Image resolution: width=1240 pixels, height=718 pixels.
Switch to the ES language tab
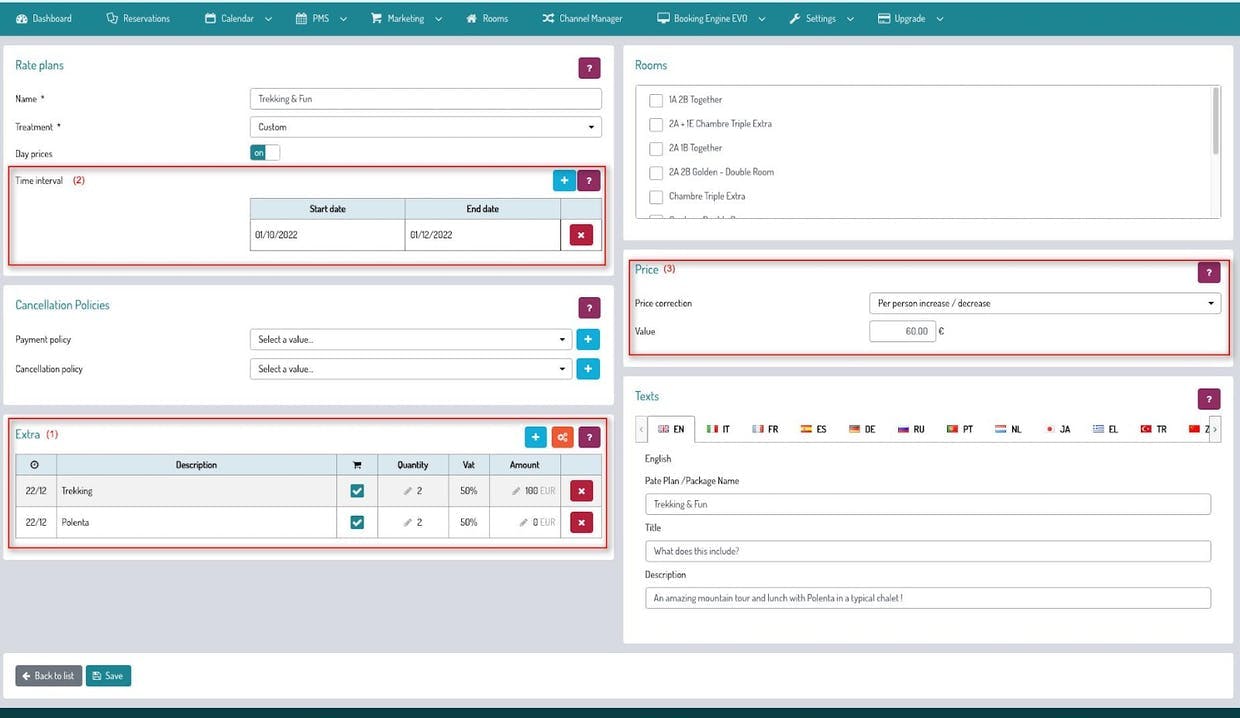[813, 429]
